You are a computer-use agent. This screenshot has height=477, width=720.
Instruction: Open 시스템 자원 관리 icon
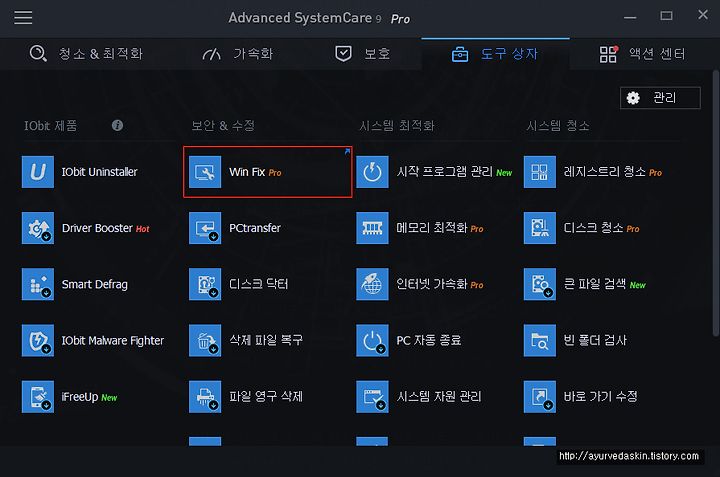(372, 397)
